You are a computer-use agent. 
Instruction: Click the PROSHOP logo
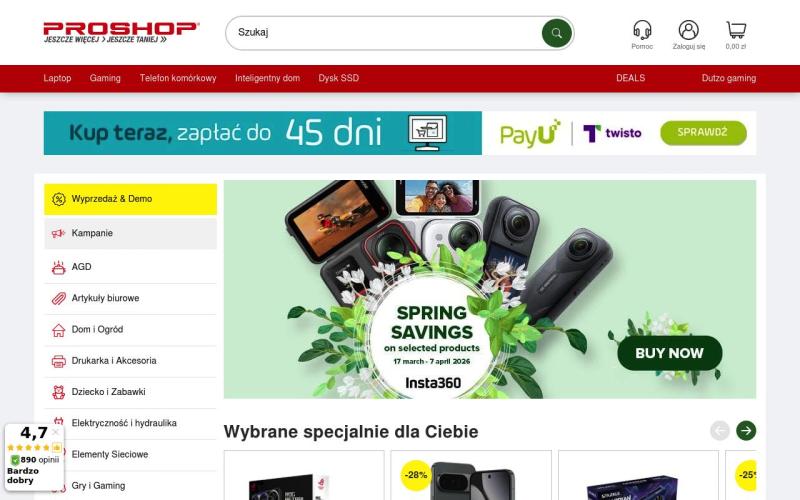[x=121, y=32]
